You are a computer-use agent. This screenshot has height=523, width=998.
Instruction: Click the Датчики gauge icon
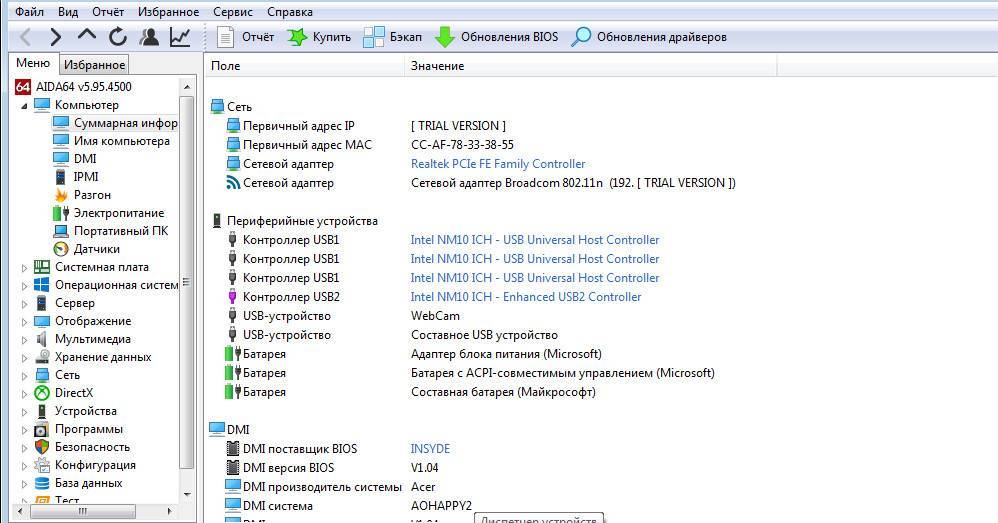click(x=61, y=249)
